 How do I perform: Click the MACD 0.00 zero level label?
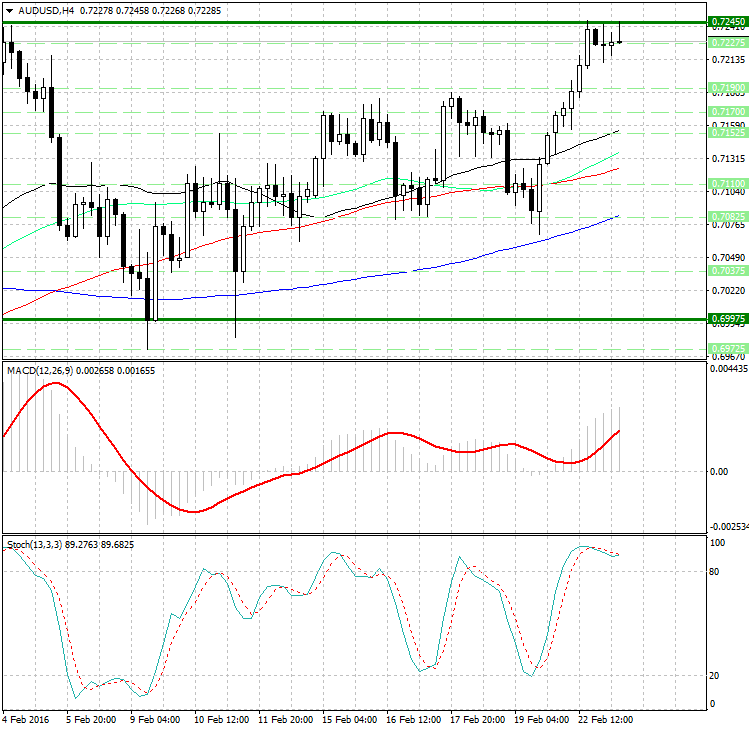[x=719, y=471]
